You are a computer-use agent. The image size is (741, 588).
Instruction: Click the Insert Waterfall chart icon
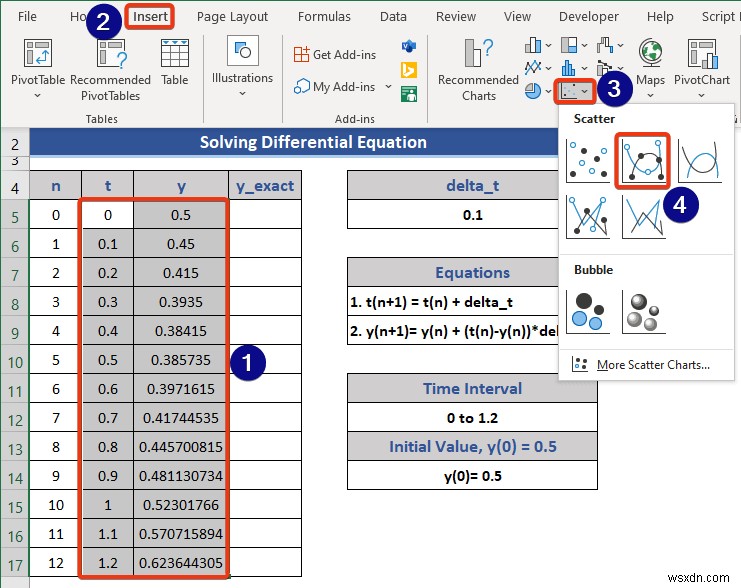click(x=605, y=45)
